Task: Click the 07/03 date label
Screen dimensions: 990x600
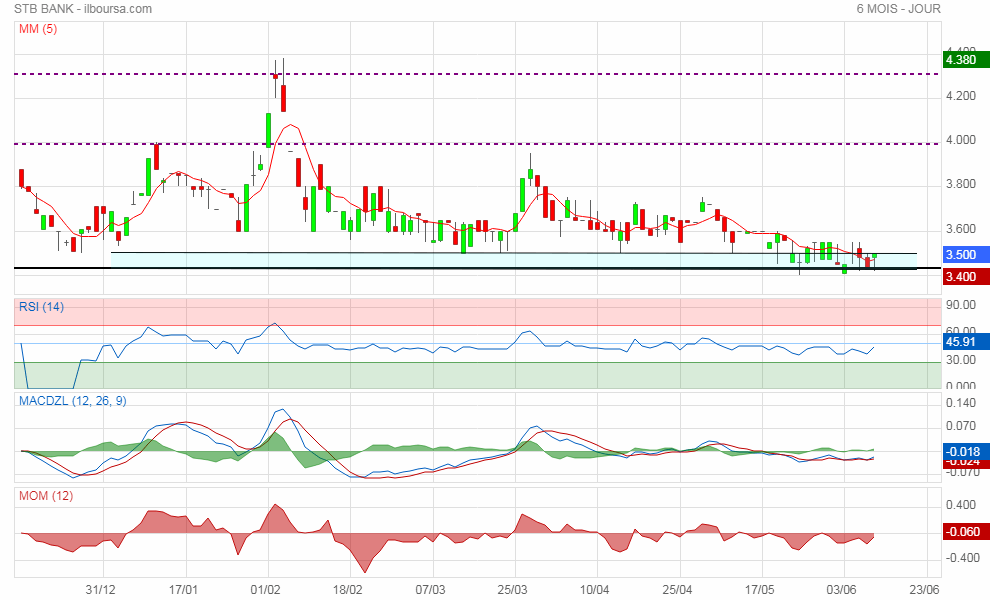Action: (x=430, y=590)
